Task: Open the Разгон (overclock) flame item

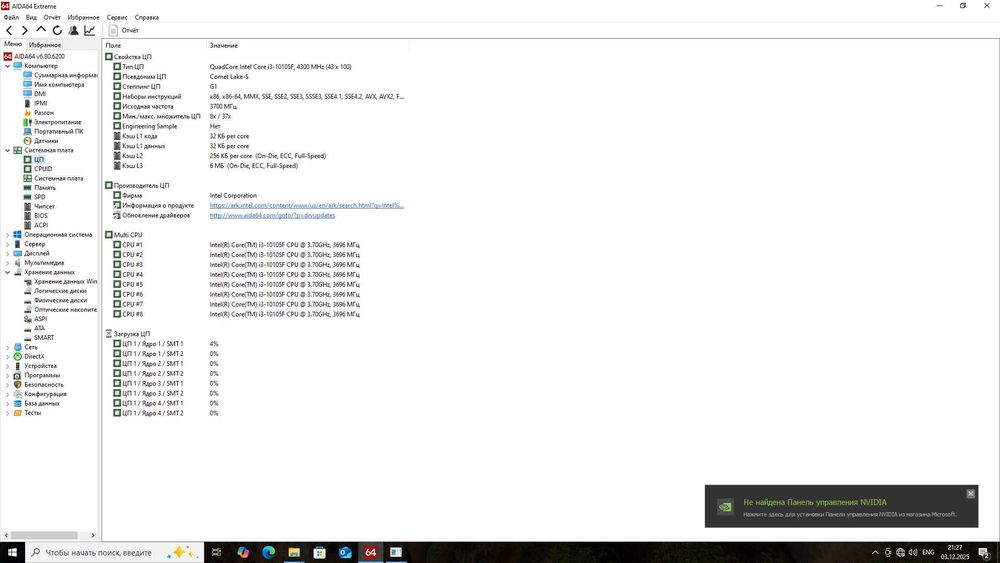Action: coord(38,113)
